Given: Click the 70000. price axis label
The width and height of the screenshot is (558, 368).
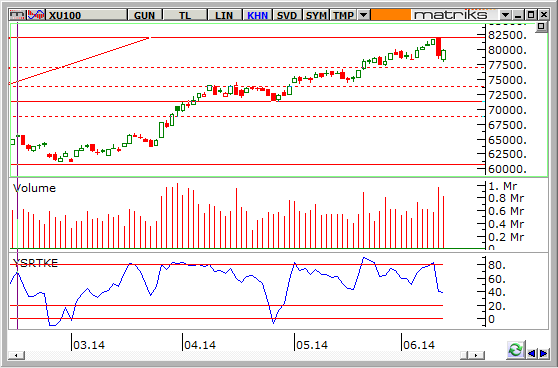Looking at the screenshot, I should point(508,110).
